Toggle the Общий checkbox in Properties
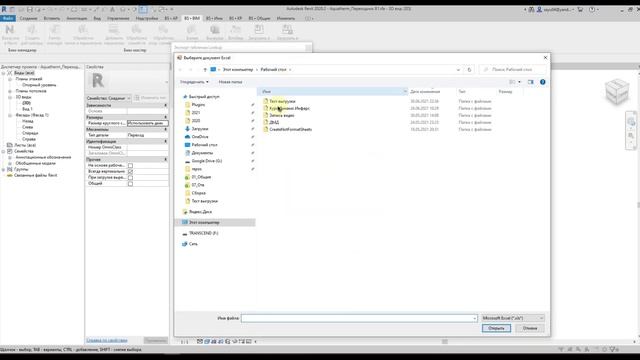The height and width of the screenshot is (360, 640). [x=130, y=184]
